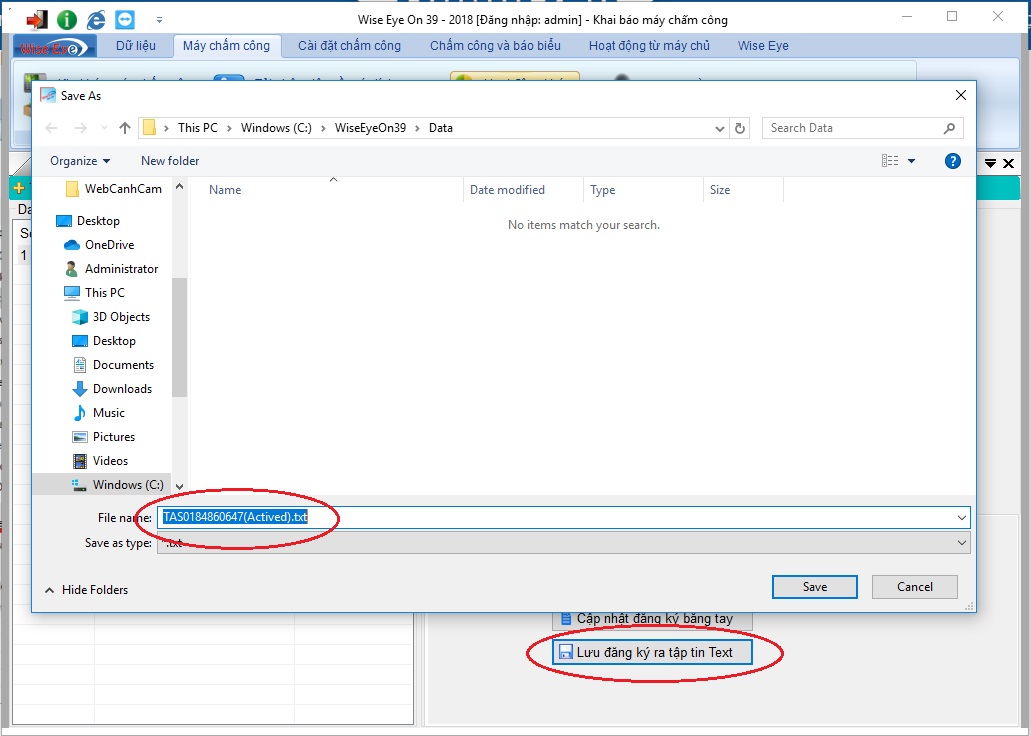This screenshot has height=736, width=1031.
Task: Click the red exit-door icon in title bar
Action: (37, 19)
